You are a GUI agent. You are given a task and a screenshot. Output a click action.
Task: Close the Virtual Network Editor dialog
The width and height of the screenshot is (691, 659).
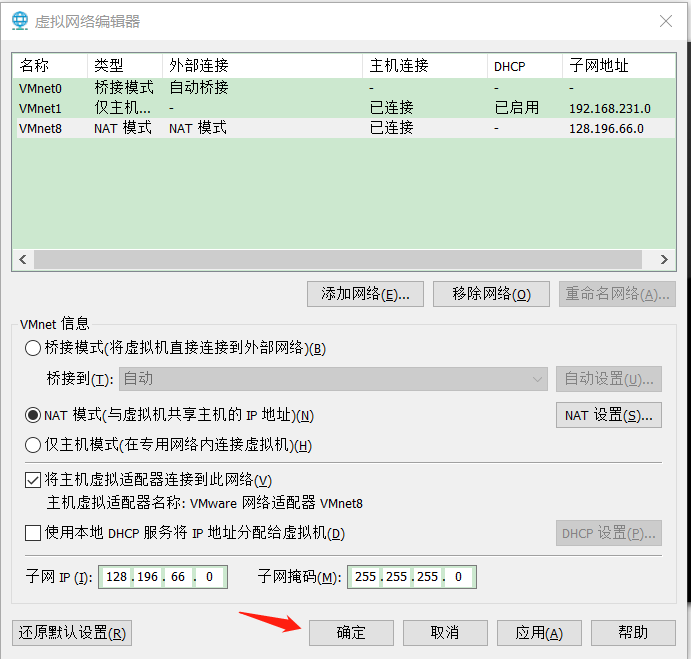point(666,21)
